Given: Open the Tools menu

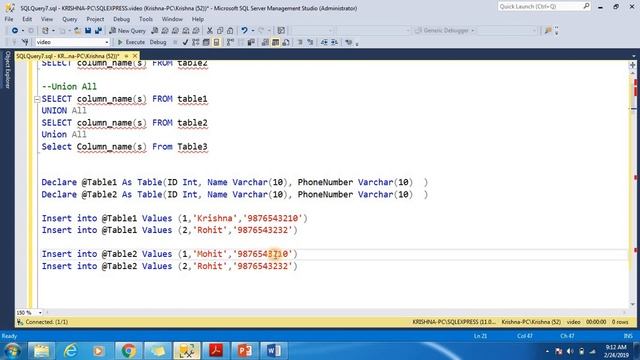Looking at the screenshot, I should click(146, 19).
